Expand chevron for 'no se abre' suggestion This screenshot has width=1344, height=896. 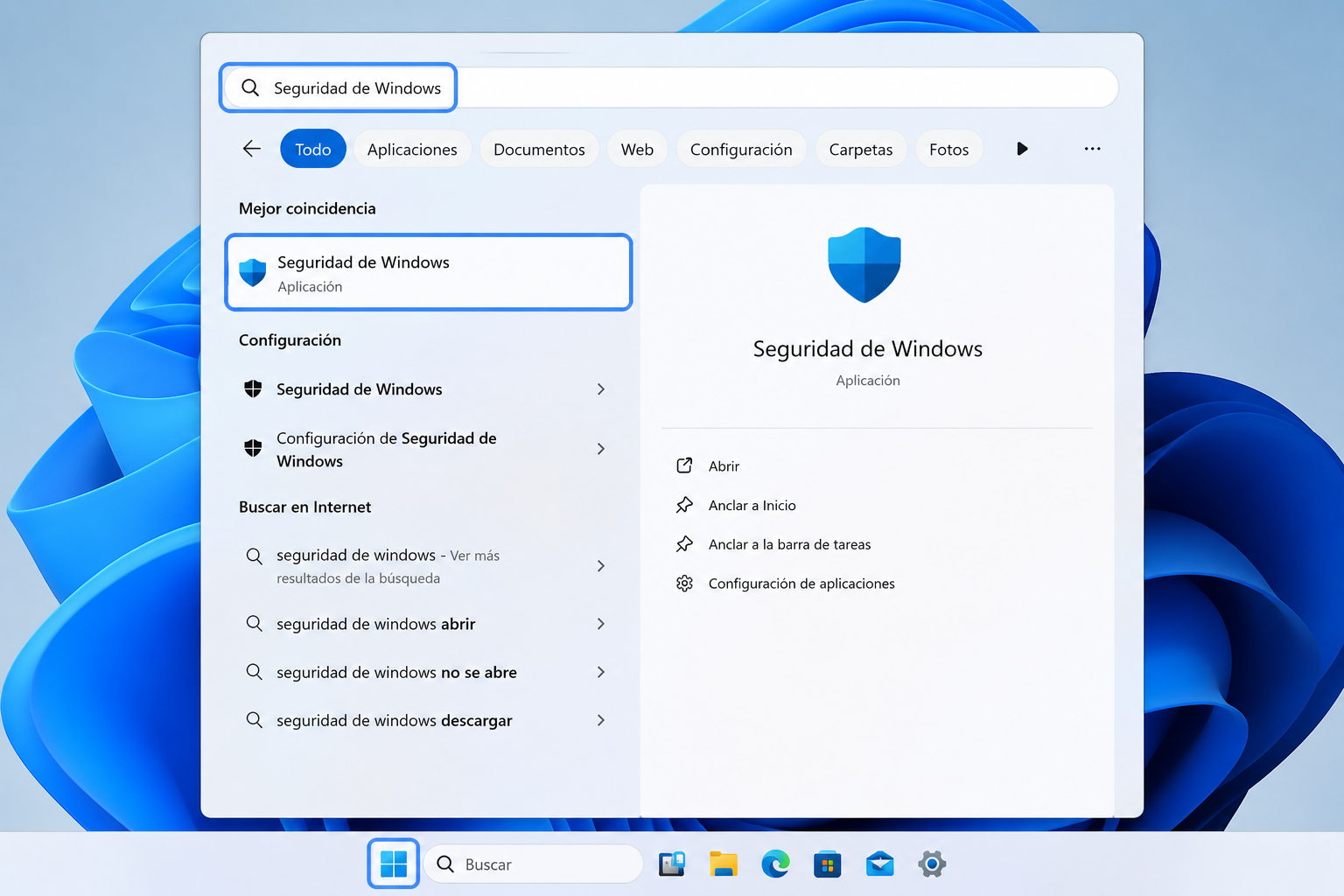point(601,672)
